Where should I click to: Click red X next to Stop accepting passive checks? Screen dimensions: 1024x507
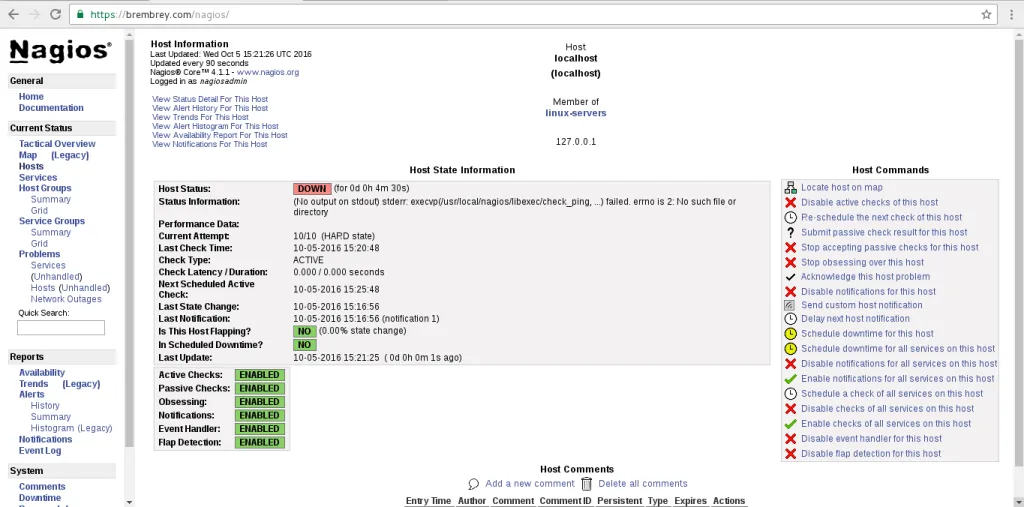pos(790,248)
